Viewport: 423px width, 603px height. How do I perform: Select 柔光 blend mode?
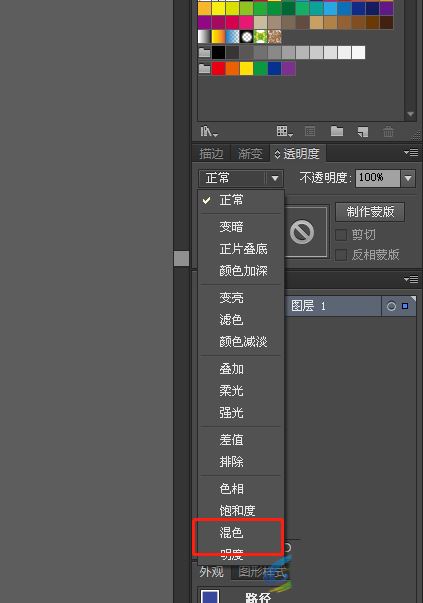tap(241, 391)
